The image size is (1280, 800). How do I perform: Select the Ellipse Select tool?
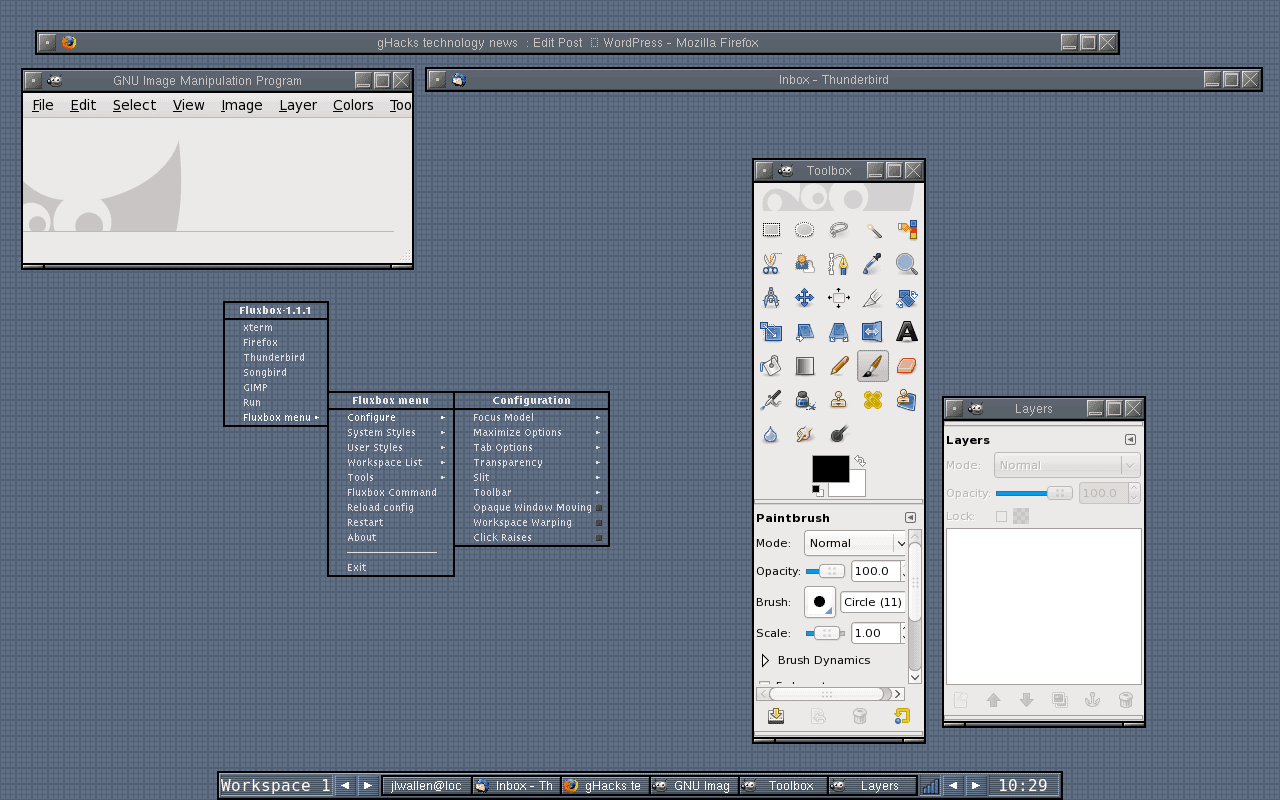point(804,230)
